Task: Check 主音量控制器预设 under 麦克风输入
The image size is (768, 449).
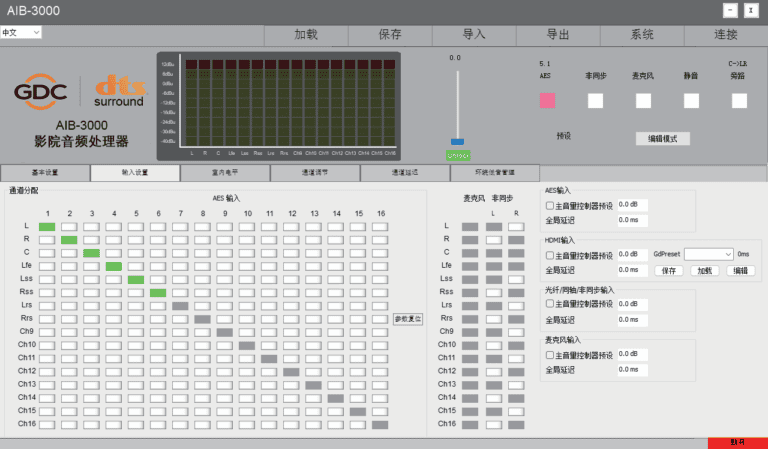Action: click(550, 355)
